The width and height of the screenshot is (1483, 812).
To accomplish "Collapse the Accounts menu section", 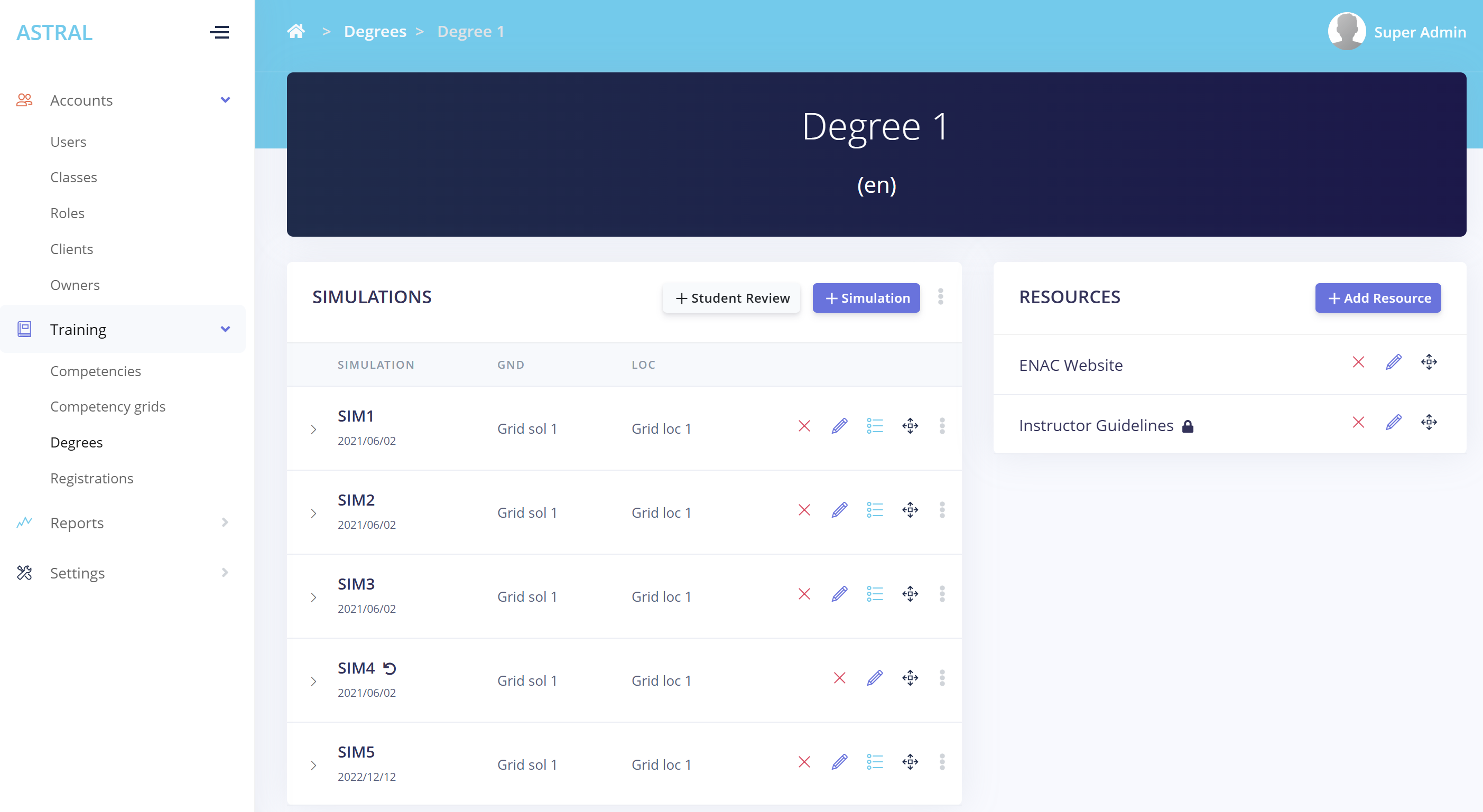I will click(x=225, y=100).
